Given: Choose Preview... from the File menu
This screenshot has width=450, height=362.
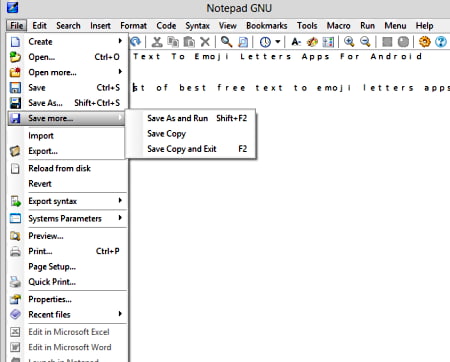Looking at the screenshot, I should click(x=67, y=236).
